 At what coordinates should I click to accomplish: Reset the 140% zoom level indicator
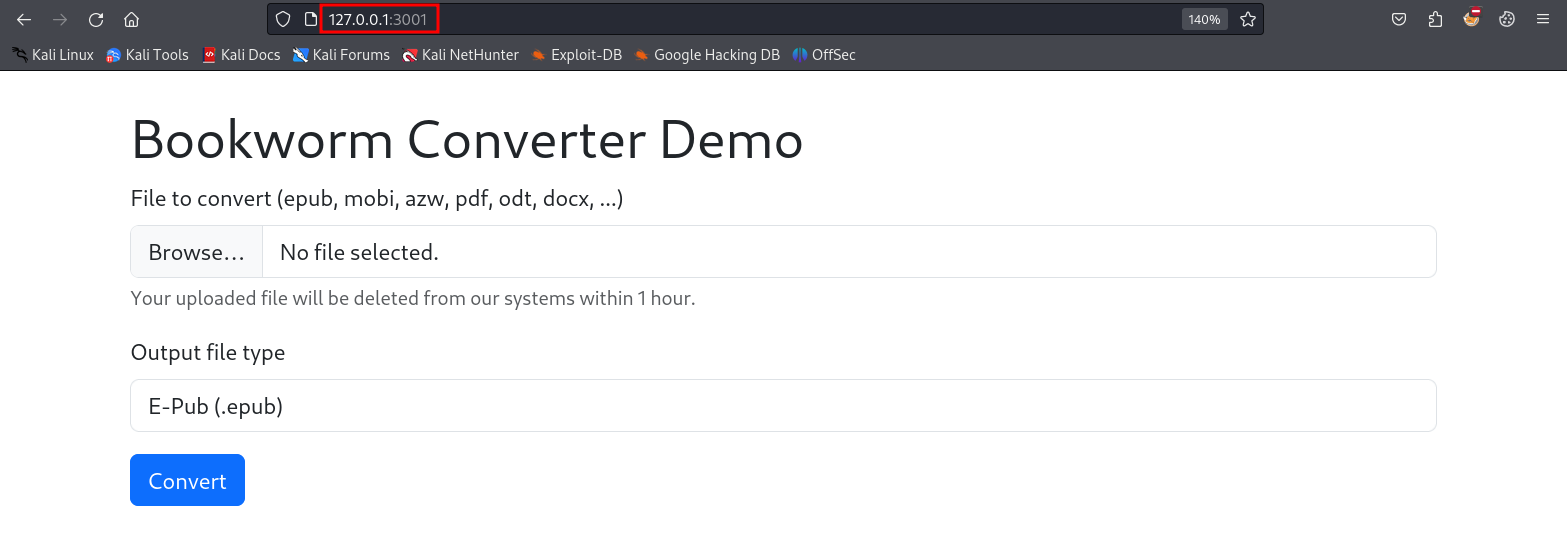pos(1204,19)
